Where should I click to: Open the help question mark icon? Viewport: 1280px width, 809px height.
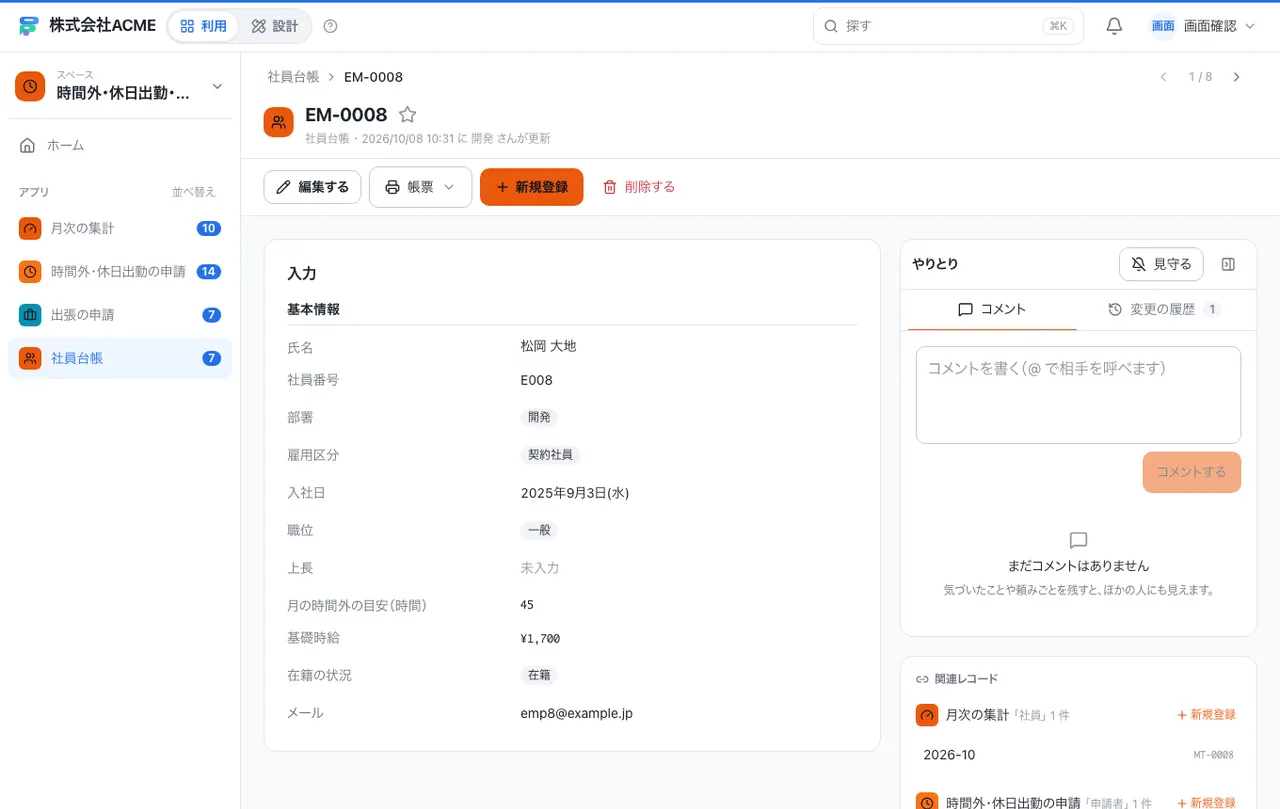pos(331,26)
